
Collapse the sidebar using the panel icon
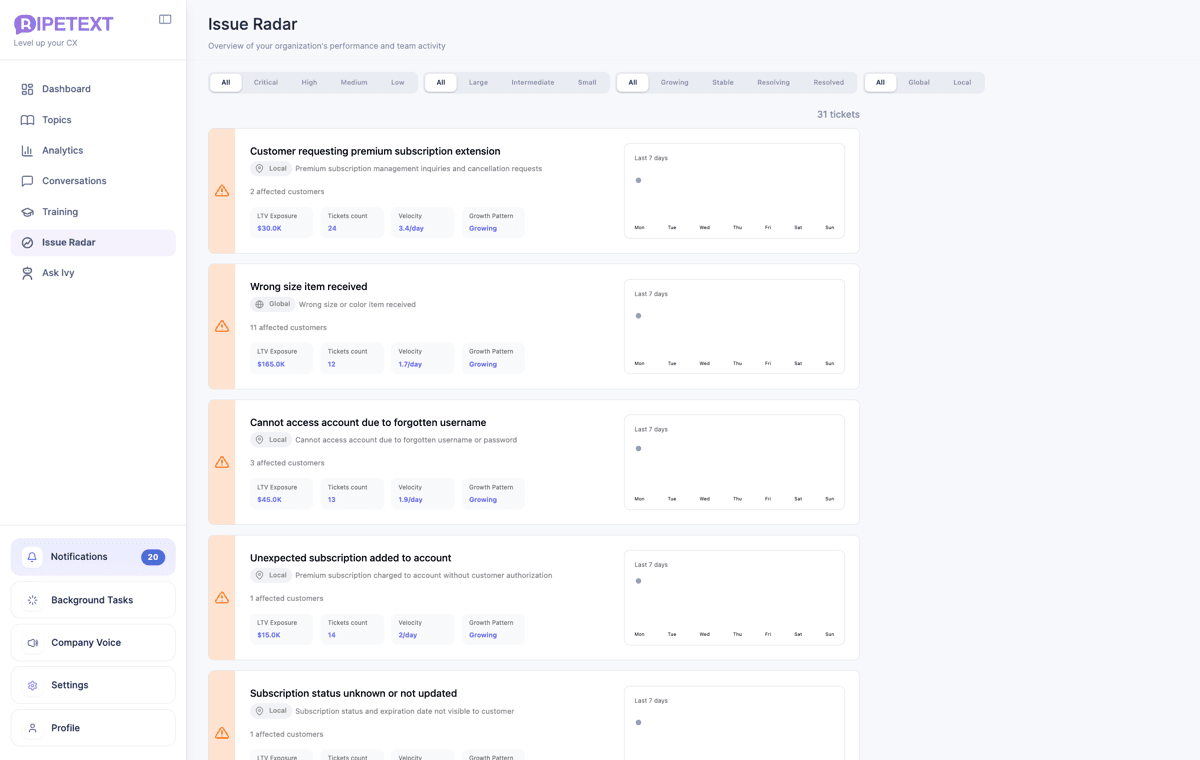[x=164, y=18]
